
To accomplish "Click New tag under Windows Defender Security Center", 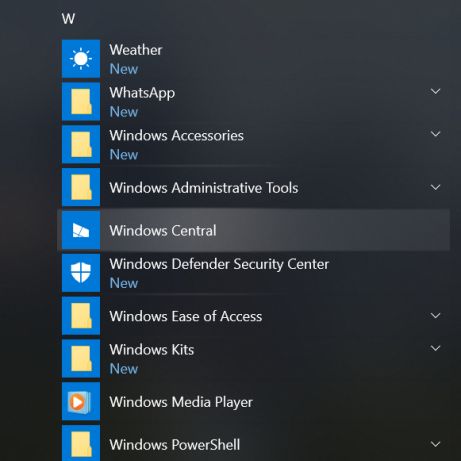I will pos(124,283).
